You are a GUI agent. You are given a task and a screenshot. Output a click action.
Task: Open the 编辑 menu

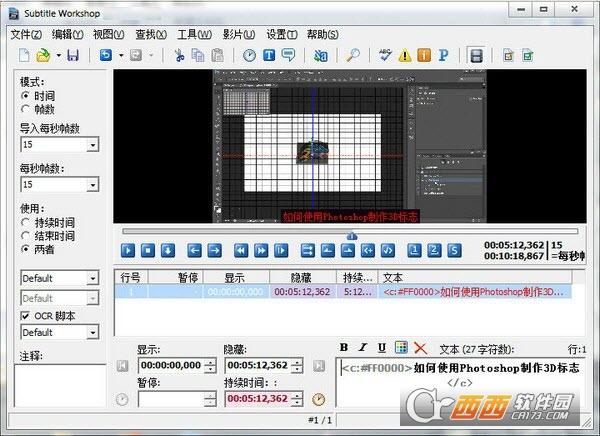[67, 34]
